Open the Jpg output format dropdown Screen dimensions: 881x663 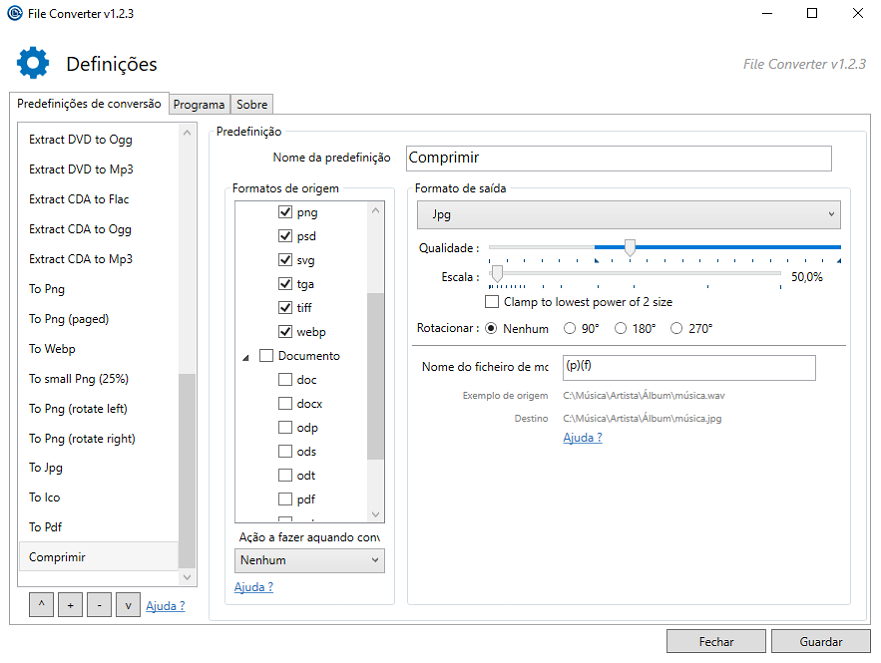(x=628, y=214)
